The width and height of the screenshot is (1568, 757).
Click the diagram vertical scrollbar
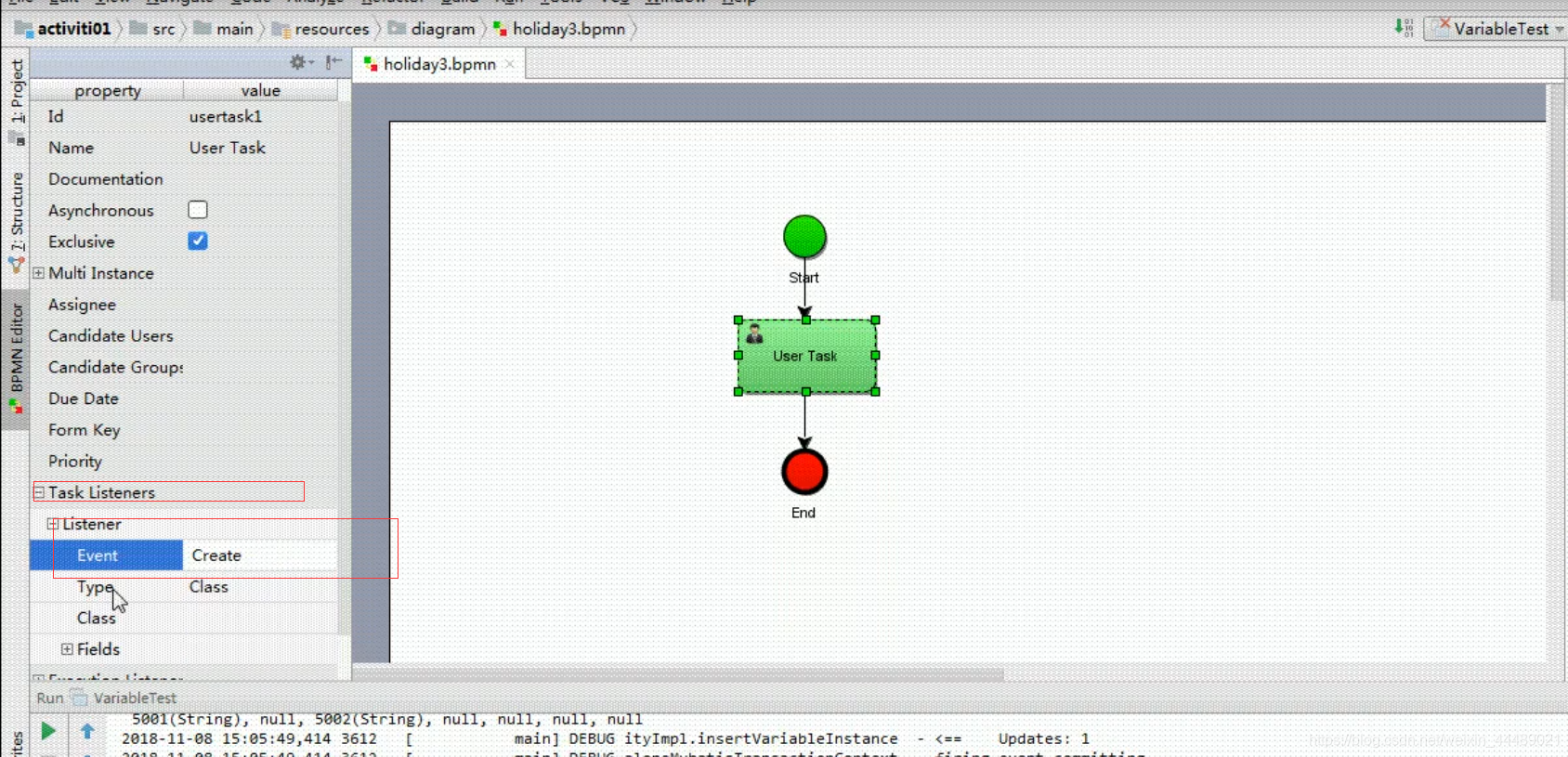click(1557, 192)
